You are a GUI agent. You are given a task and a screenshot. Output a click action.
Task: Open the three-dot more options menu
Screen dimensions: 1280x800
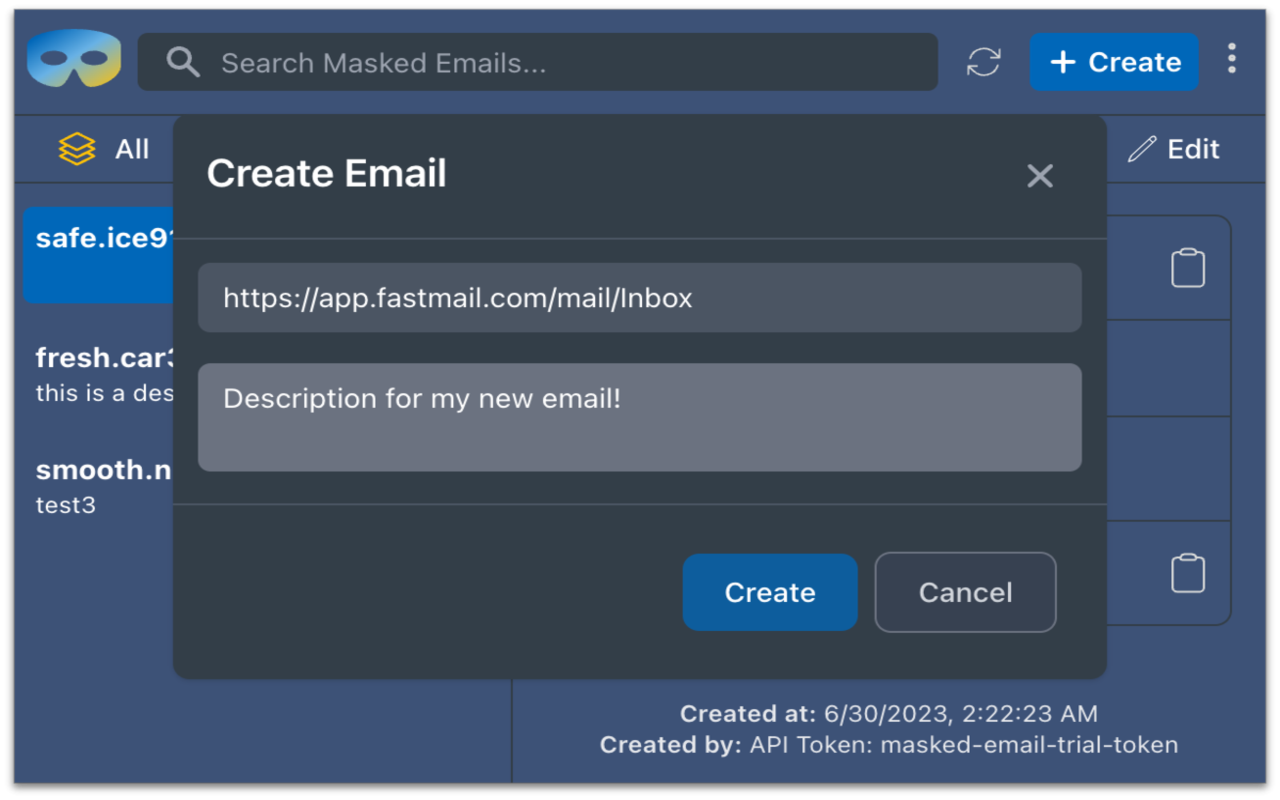(x=1232, y=59)
